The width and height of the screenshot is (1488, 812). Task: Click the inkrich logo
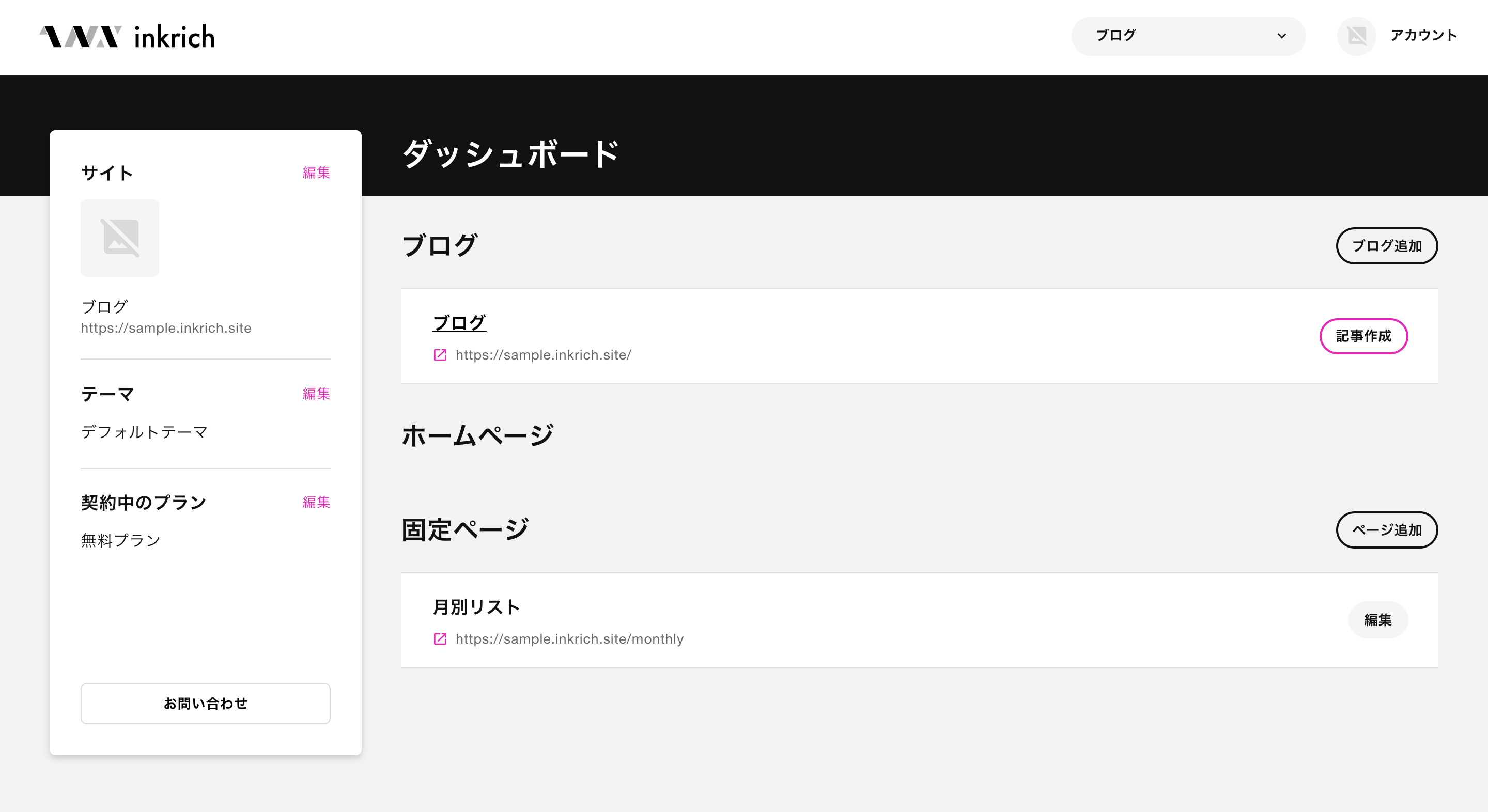(127, 36)
